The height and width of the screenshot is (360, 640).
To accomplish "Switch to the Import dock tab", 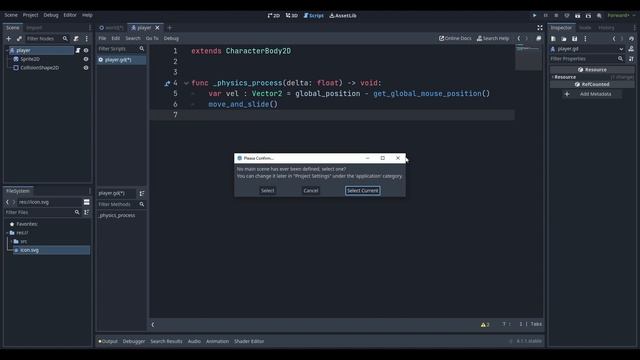I will point(34,28).
